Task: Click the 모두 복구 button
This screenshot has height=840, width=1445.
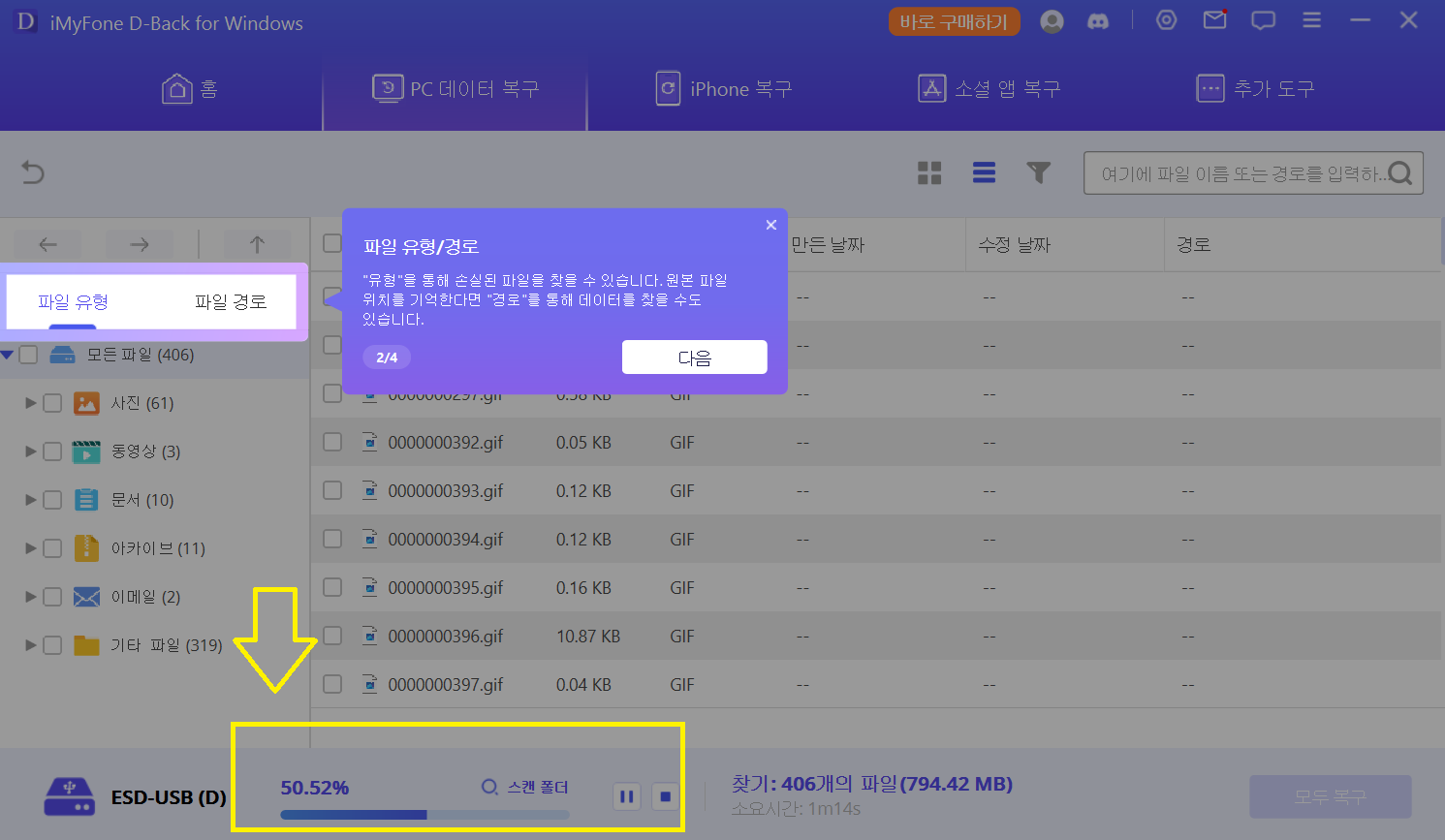Action: [1330, 796]
